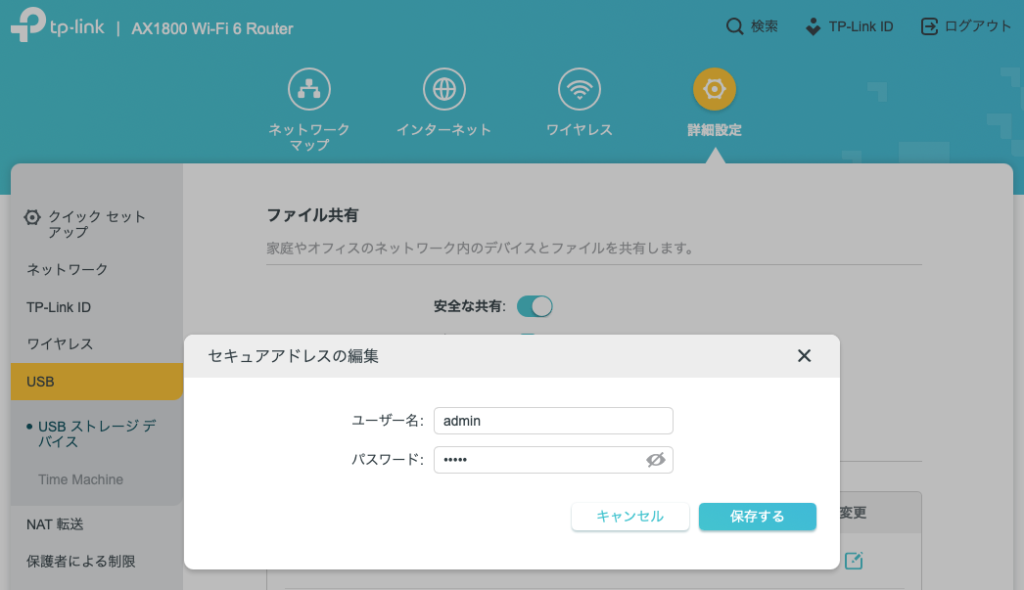Select Time Machine submenu item
This screenshot has height=590, width=1024.
pyautogui.click(x=80, y=480)
